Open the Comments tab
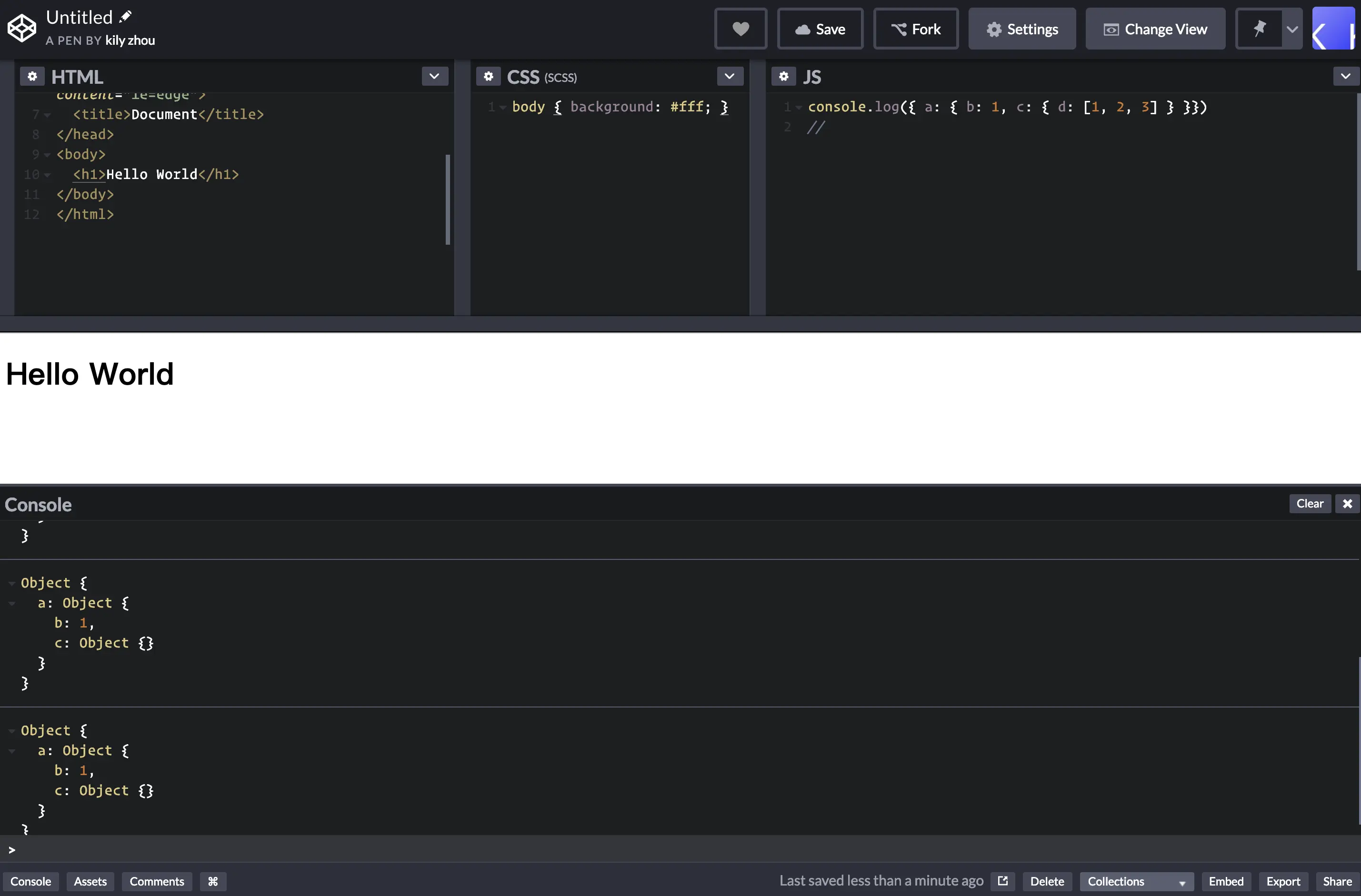The width and height of the screenshot is (1361, 896). (x=157, y=881)
